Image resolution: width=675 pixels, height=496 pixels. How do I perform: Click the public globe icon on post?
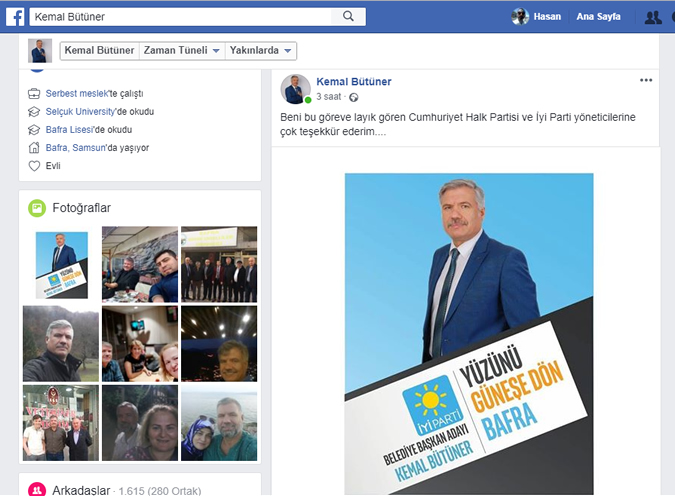[353, 97]
